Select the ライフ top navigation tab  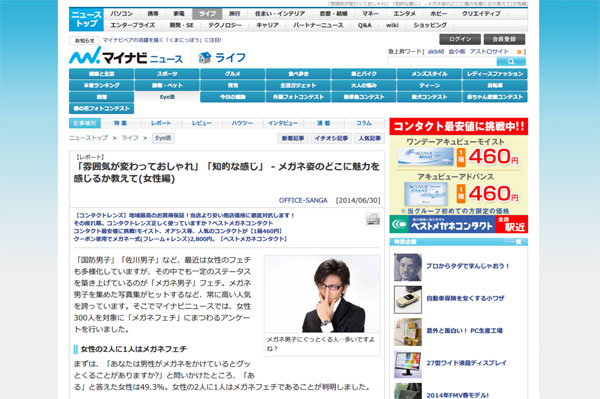207,14
